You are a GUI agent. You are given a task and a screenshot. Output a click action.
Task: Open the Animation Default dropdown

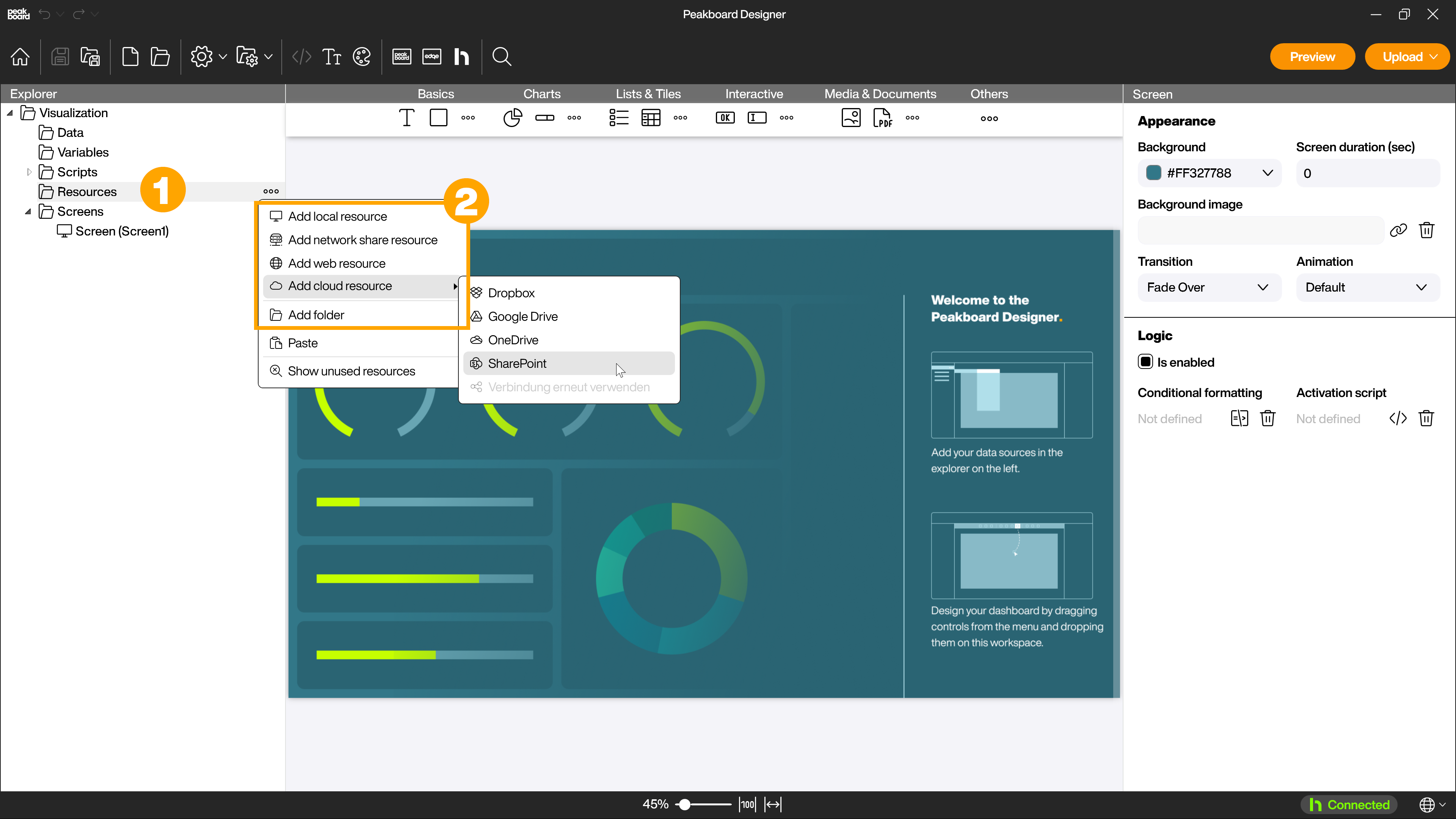pos(1368,287)
